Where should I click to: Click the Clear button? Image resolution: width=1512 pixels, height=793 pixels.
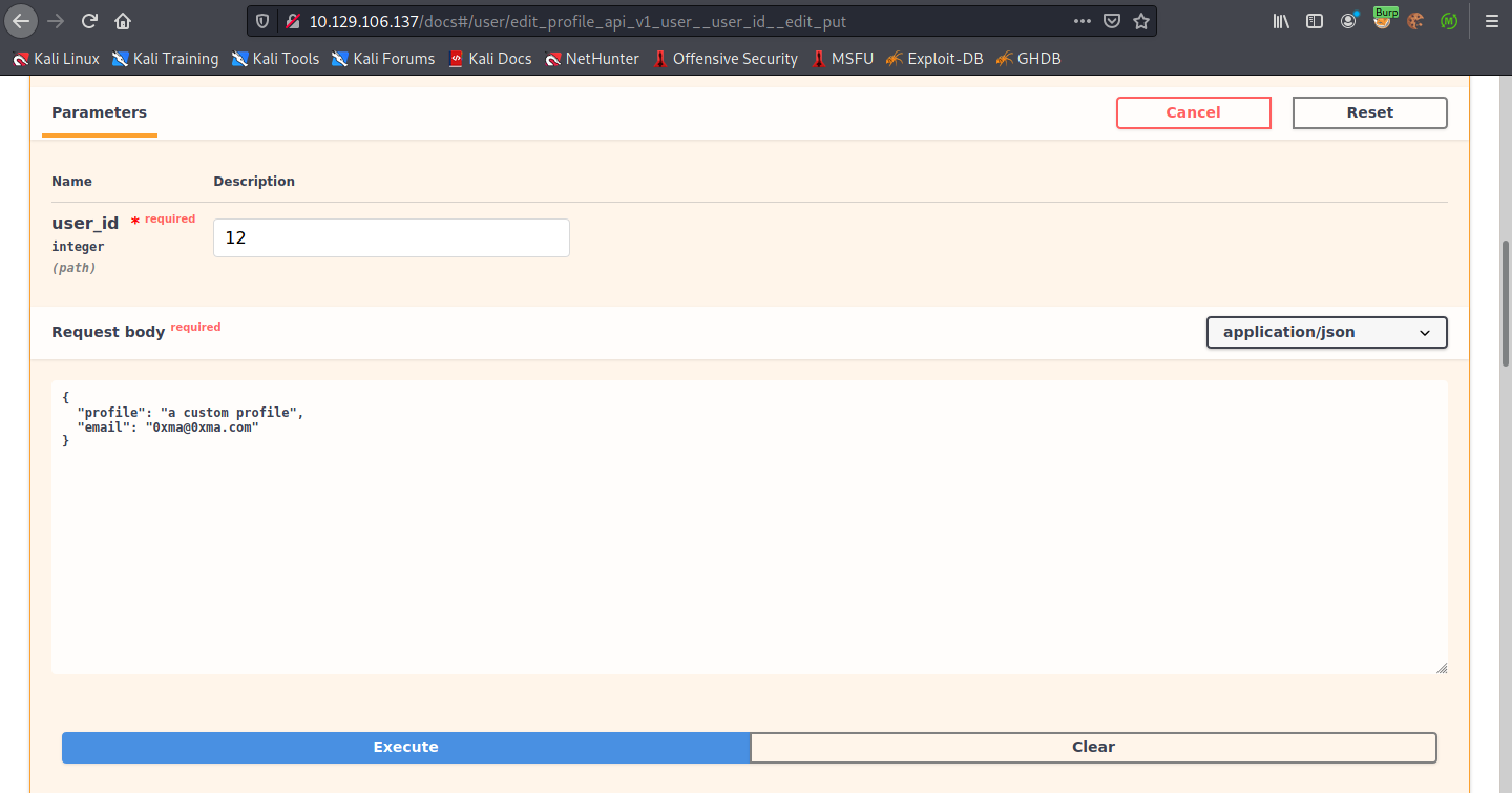tap(1094, 747)
